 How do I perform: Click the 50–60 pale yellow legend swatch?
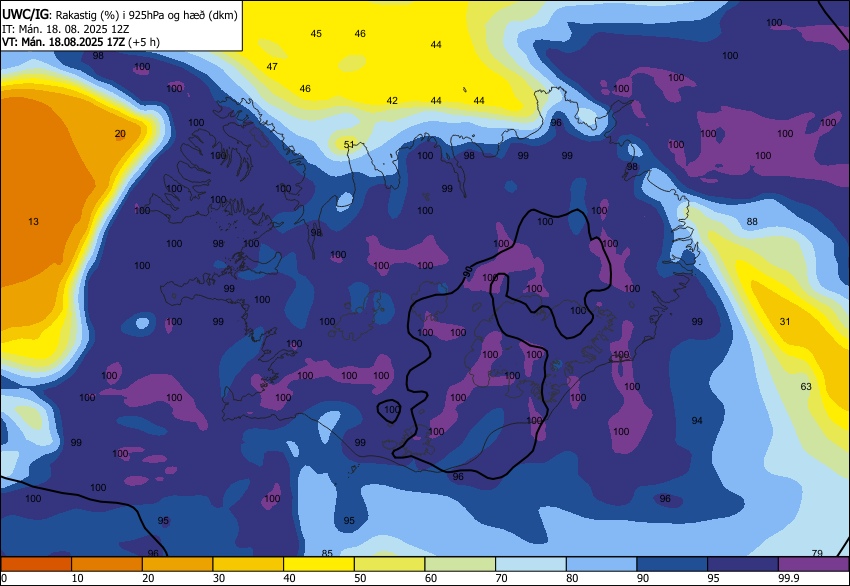[390, 564]
